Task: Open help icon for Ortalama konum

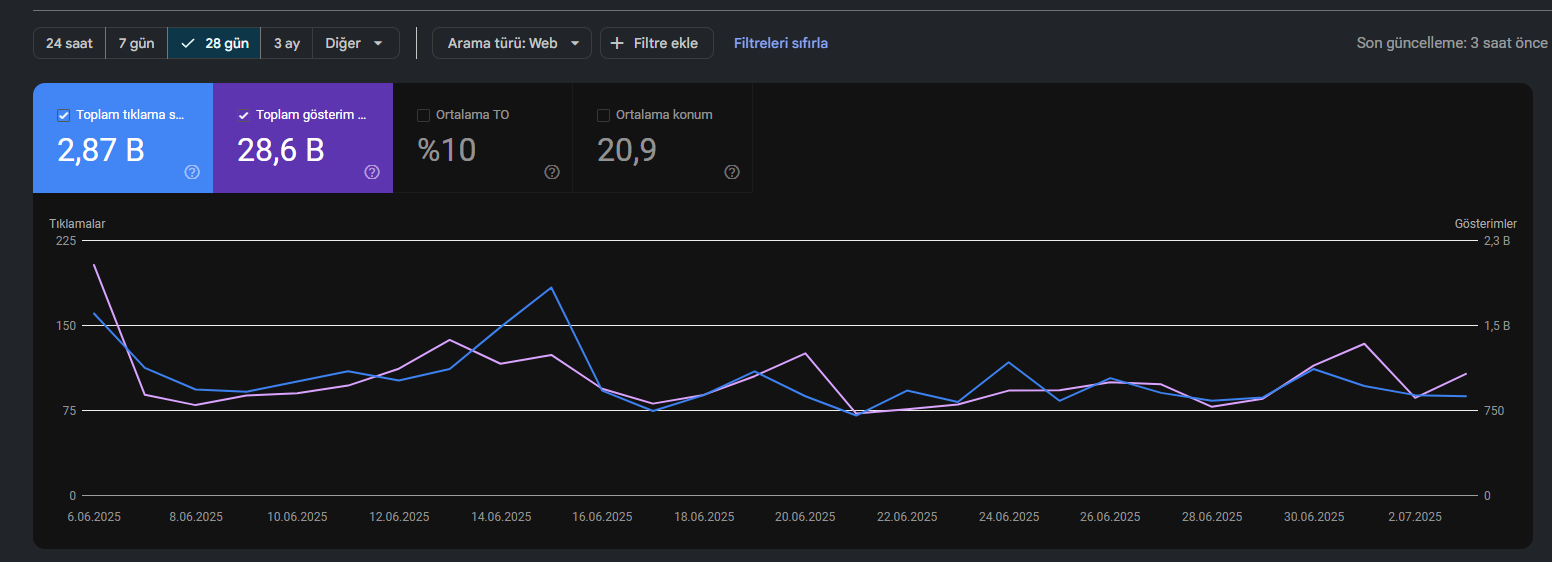Action: (x=732, y=172)
